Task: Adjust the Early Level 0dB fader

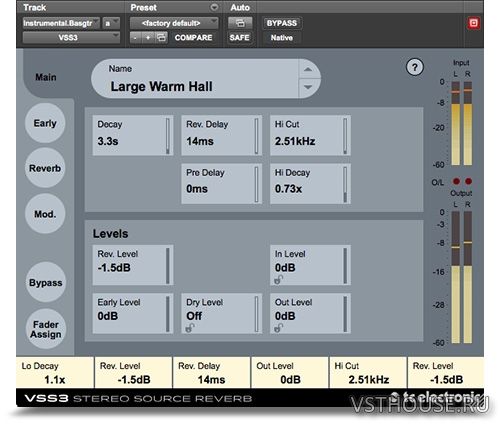Action: point(168,314)
